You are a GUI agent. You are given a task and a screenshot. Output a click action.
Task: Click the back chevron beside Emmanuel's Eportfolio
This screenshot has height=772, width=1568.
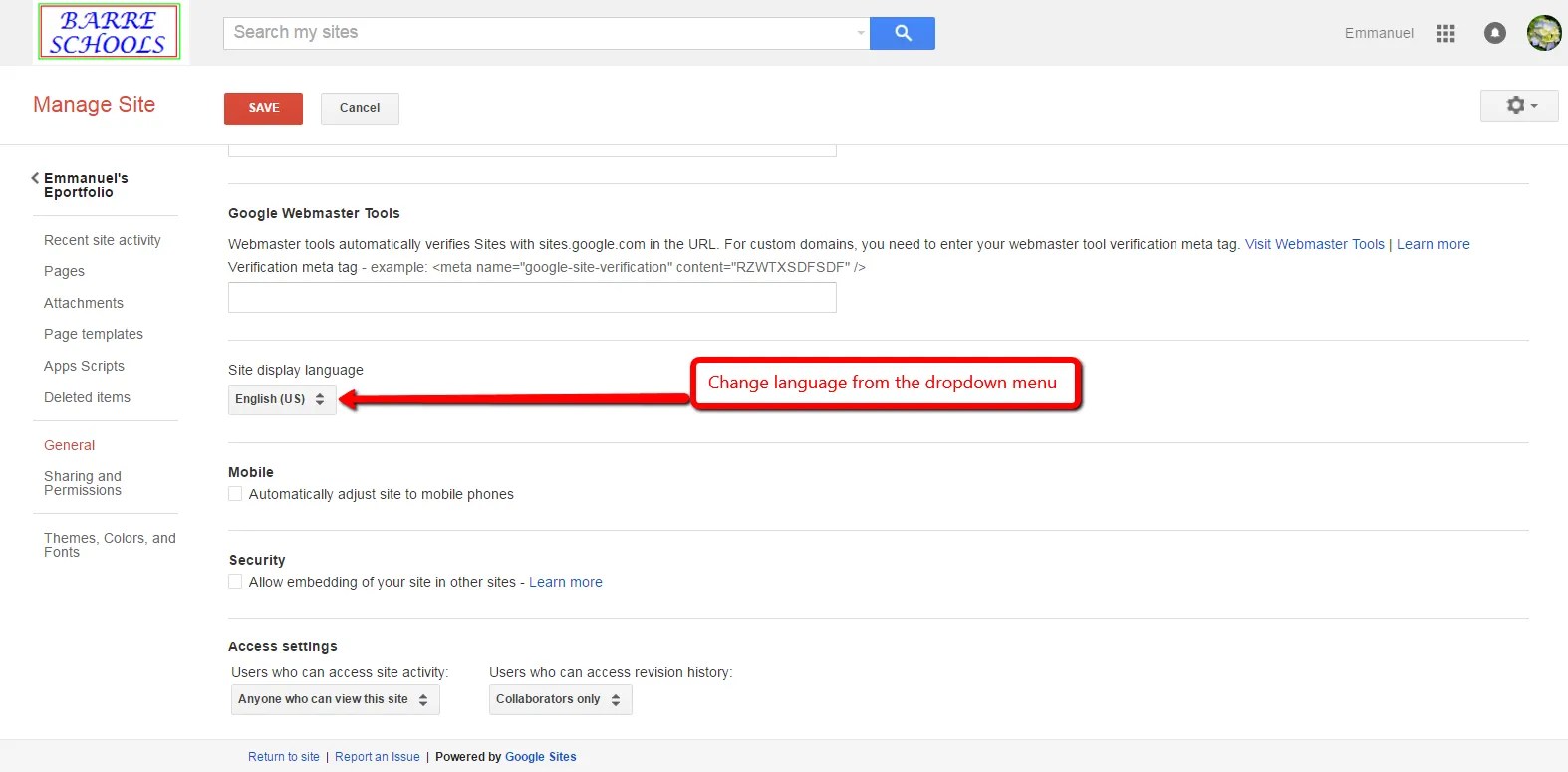pyautogui.click(x=35, y=178)
